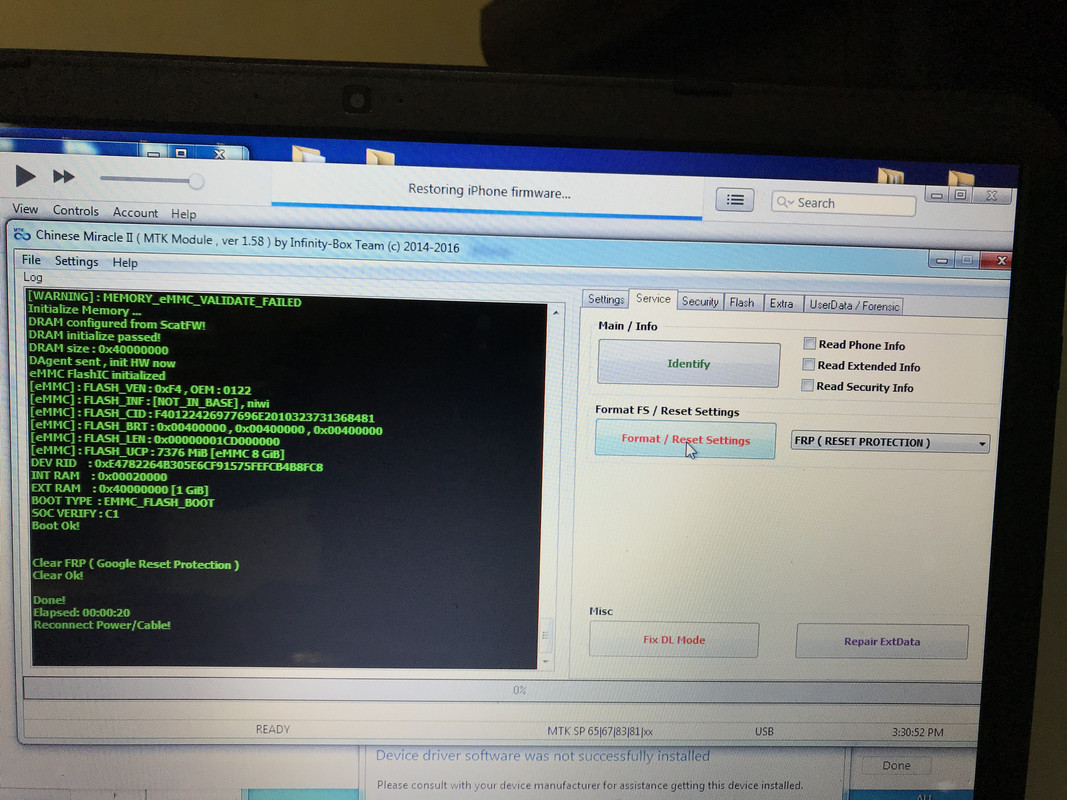Click the iTunes fast-forward button
1067x800 pixels.
(64, 177)
